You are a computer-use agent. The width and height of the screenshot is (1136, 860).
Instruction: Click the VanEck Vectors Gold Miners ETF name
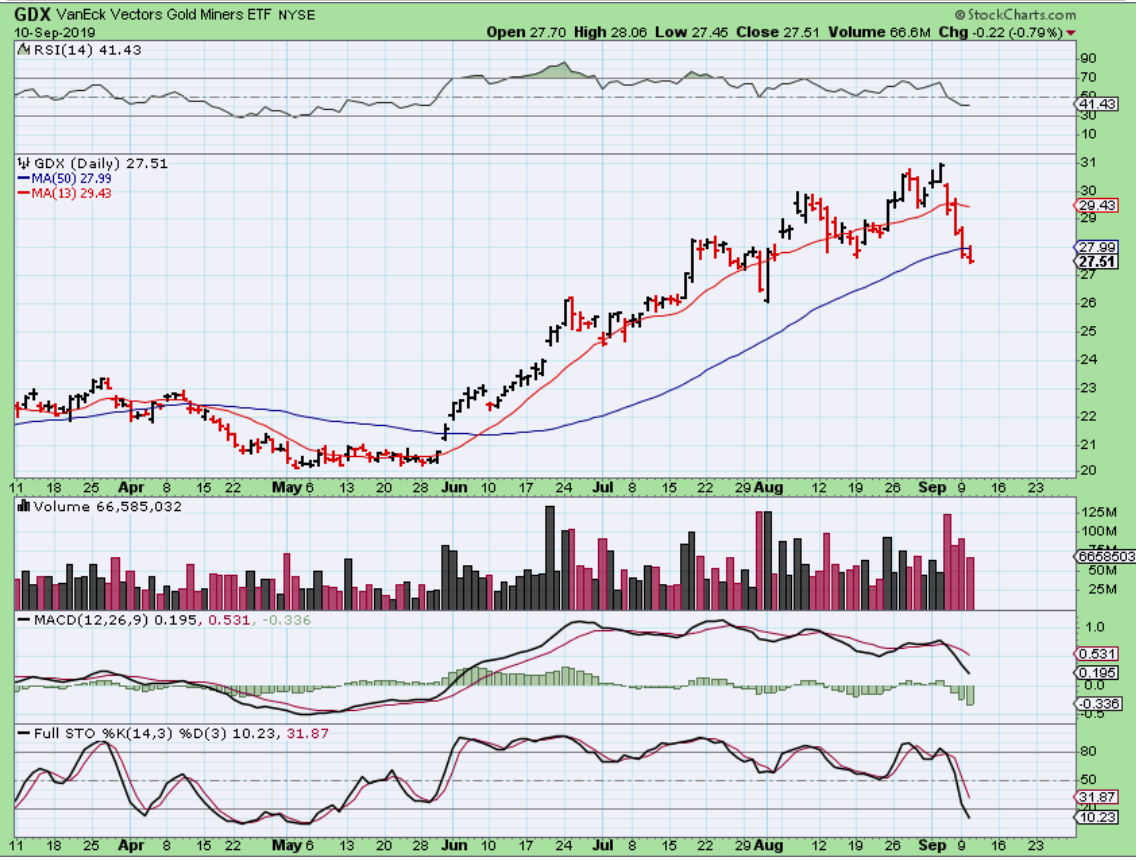[x=164, y=14]
